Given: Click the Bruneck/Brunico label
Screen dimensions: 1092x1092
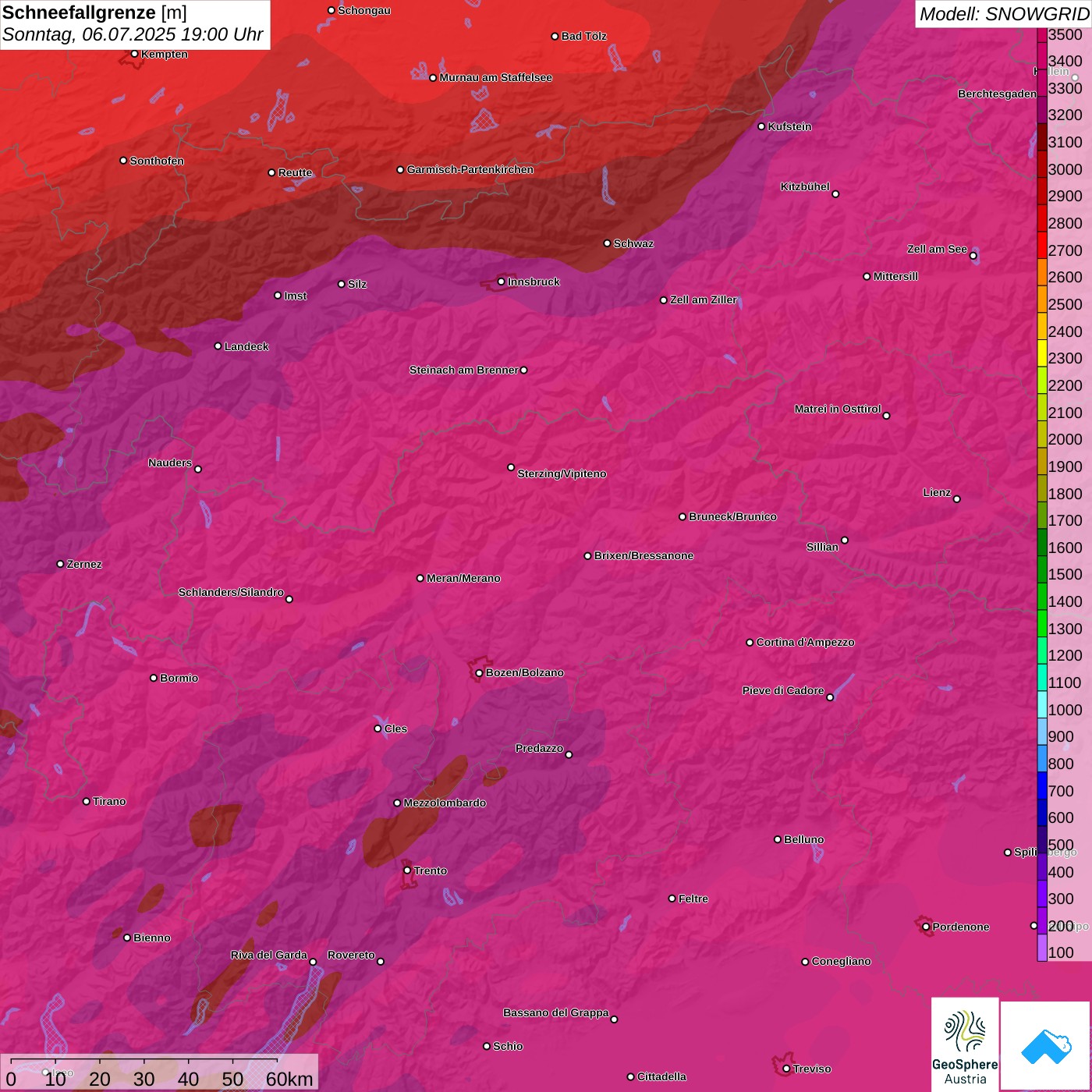Looking at the screenshot, I should 732,516.
